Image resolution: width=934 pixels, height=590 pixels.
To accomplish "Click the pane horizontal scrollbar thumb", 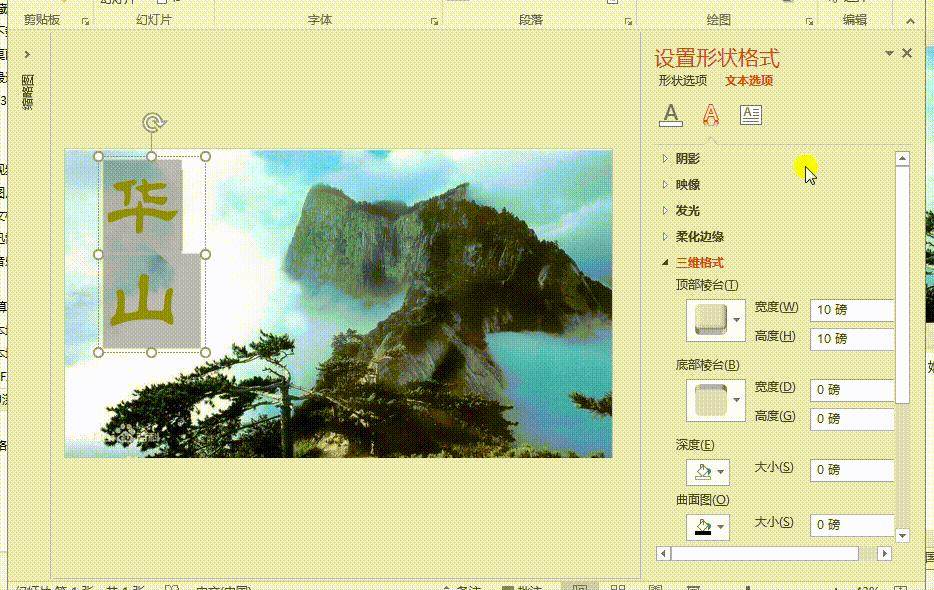I will 765,554.
